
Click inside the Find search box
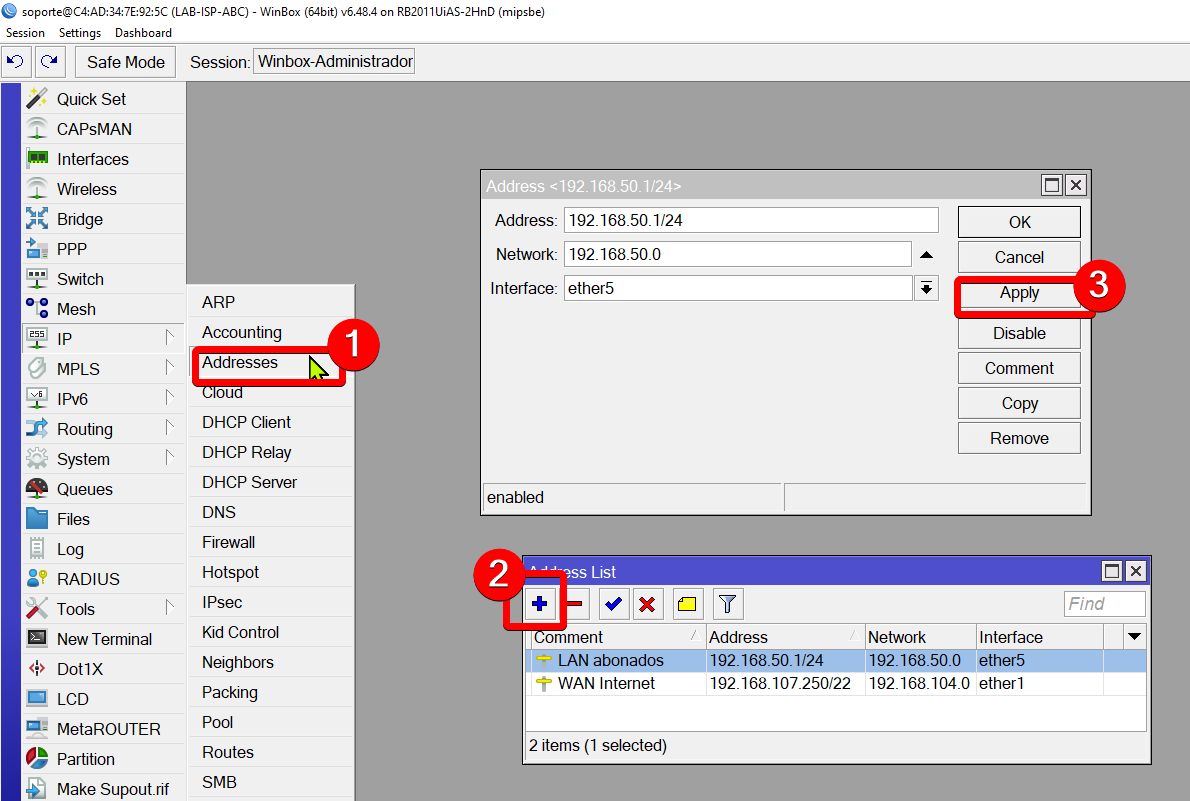point(1104,603)
